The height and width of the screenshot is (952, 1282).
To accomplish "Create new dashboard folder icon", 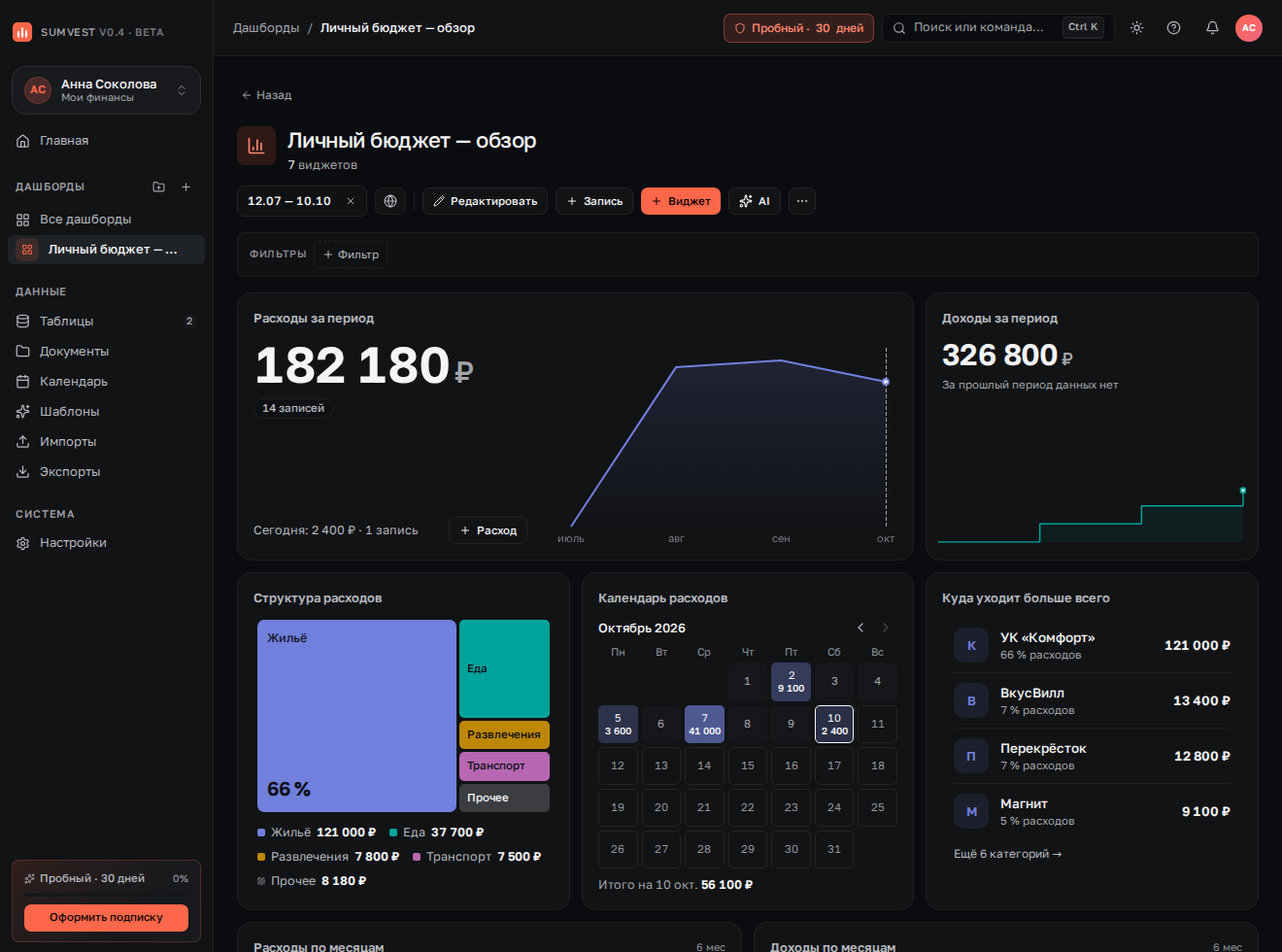I will pyautogui.click(x=158, y=187).
